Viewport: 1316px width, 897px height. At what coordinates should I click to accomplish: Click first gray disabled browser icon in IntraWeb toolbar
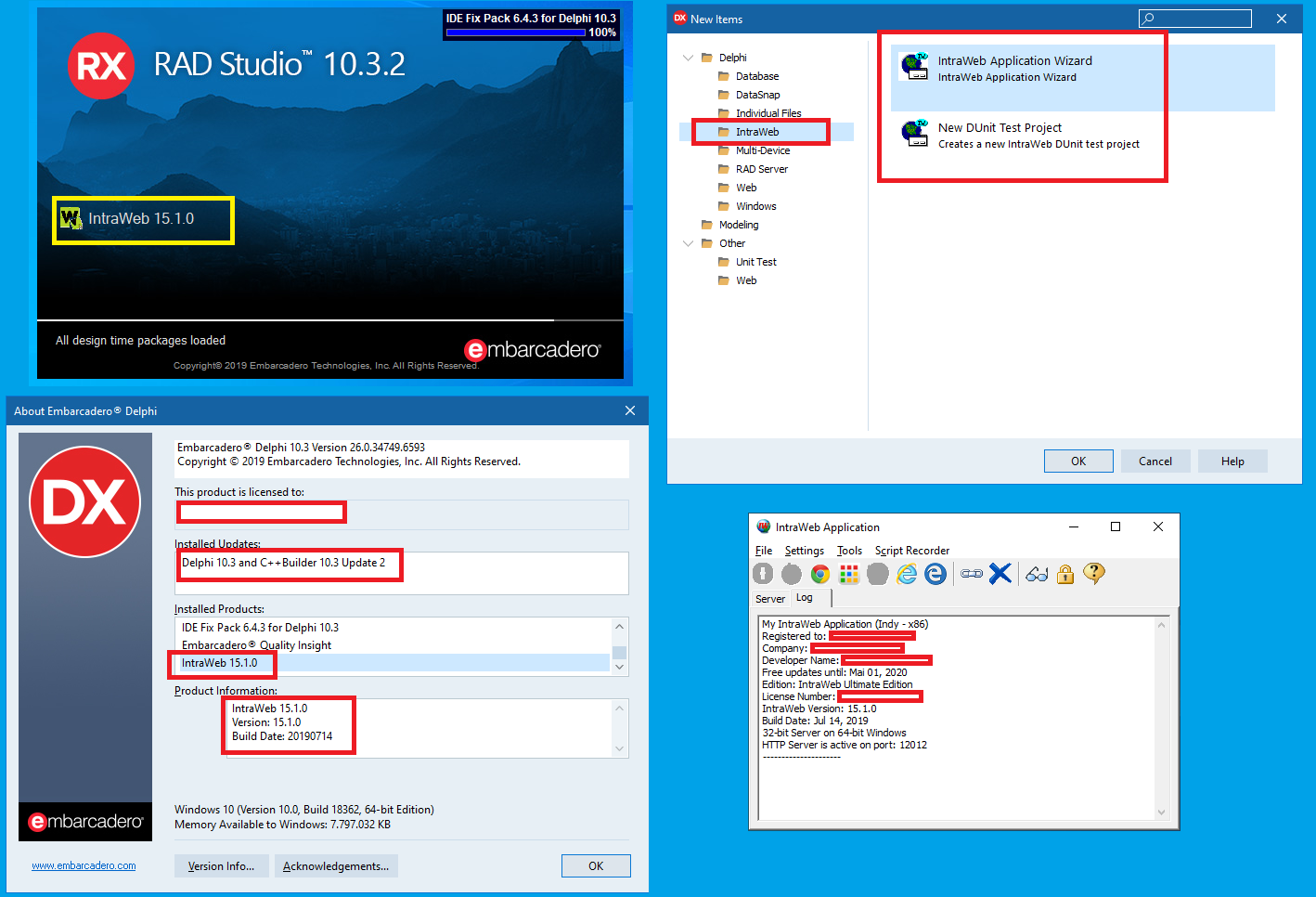(x=763, y=574)
